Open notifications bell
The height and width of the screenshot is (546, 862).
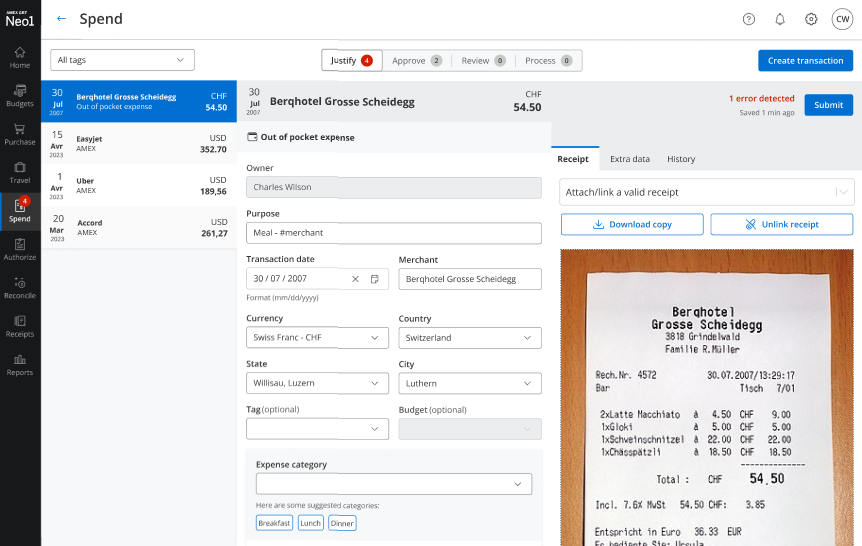pyautogui.click(x=780, y=19)
